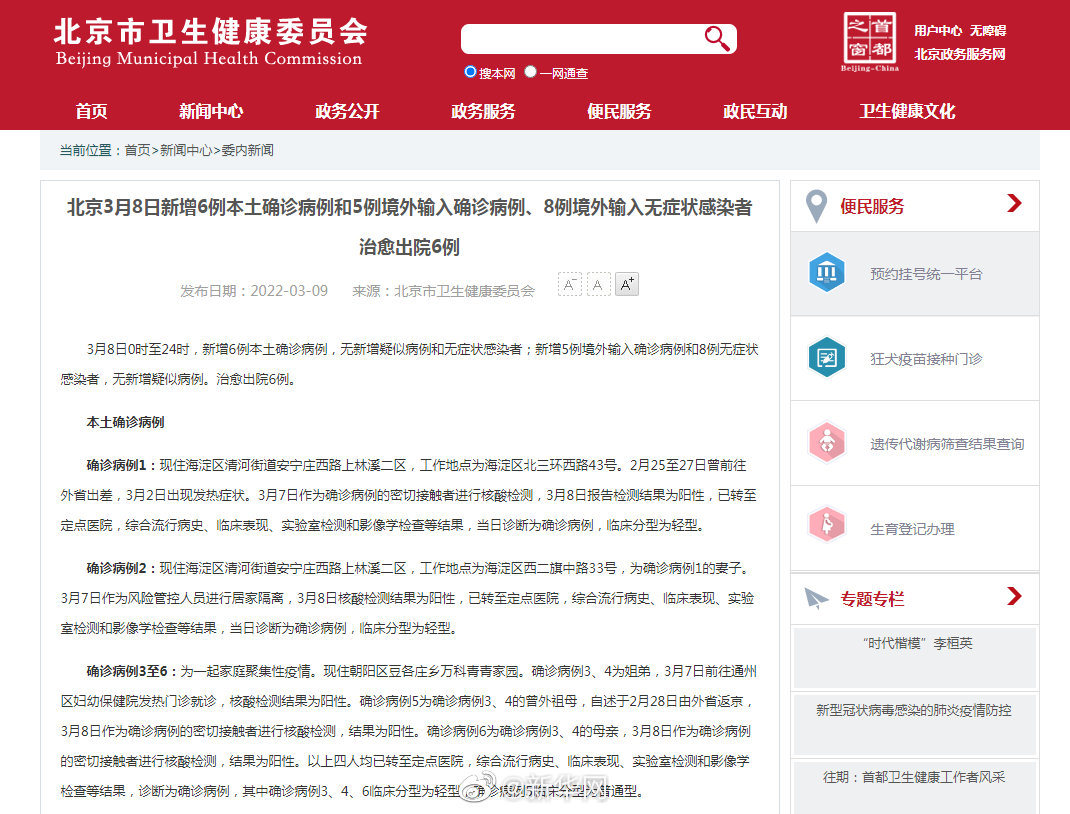Viewport: 1070px width, 814px height.
Task: Click the Beijing-China capital window logo
Action: [869, 41]
